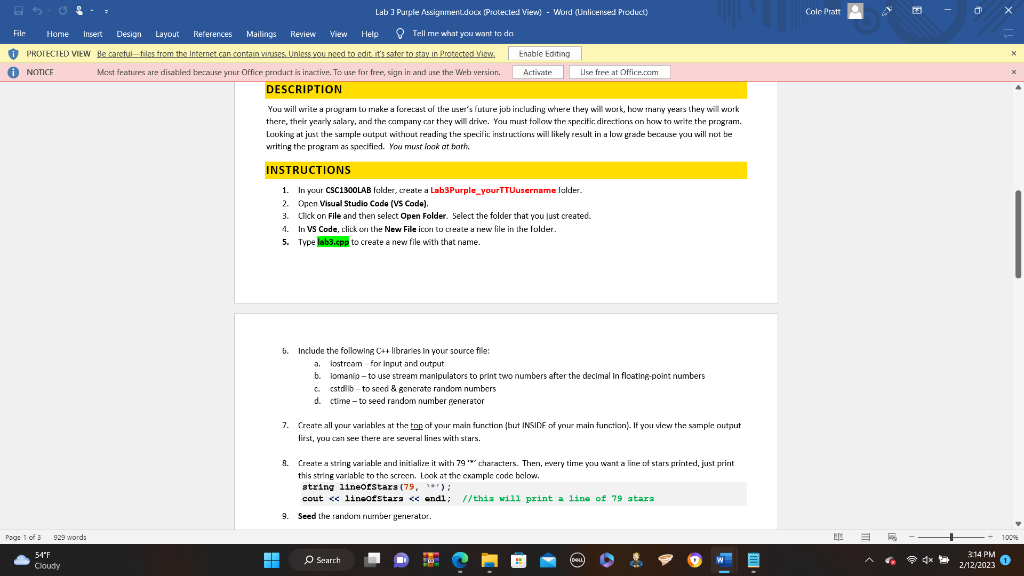Switch to the Insert ribbon tab
This screenshot has height=576, width=1024.
(x=93, y=33)
